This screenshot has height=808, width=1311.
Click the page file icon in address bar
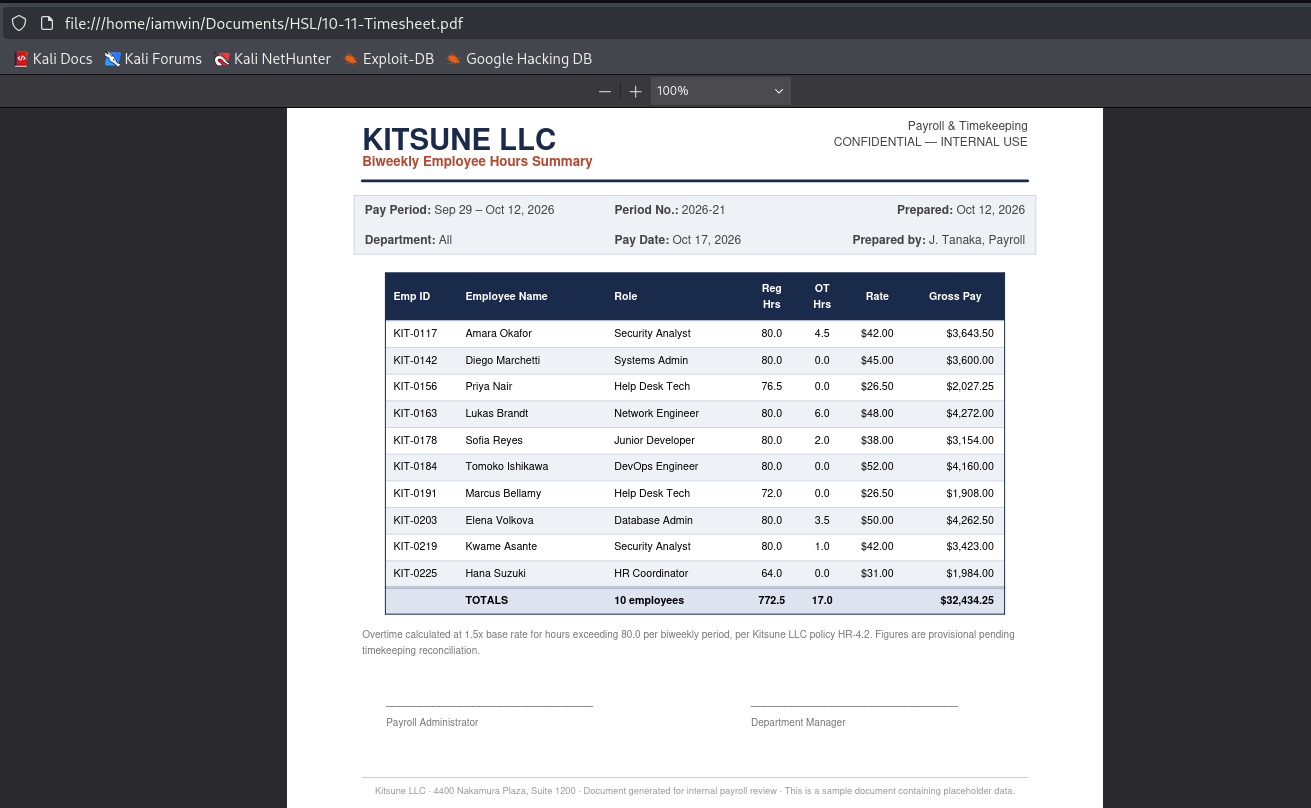[47, 23]
